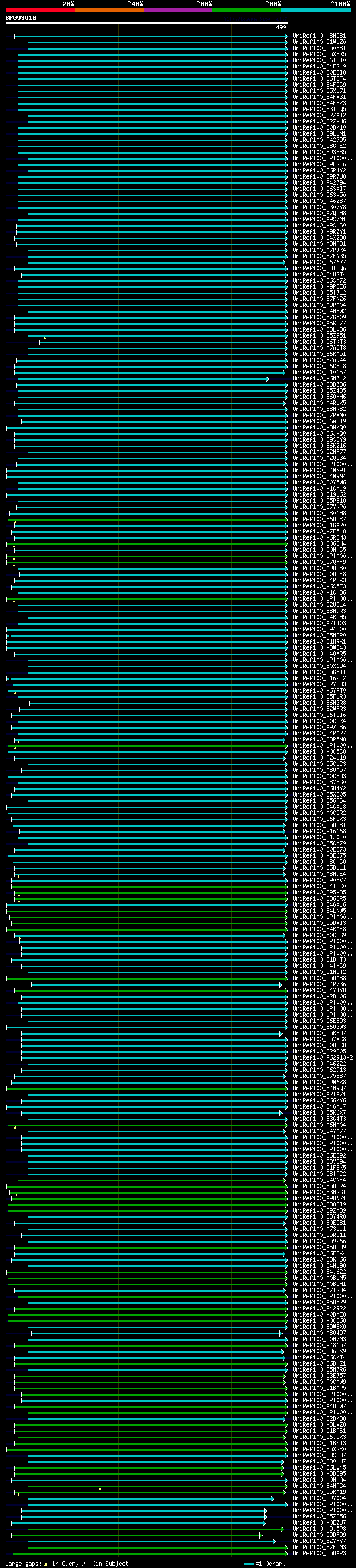This screenshot has height=1568, width=356.
Task: Click the UniRef100_Q6IQI6 label
Action: click(319, 715)
